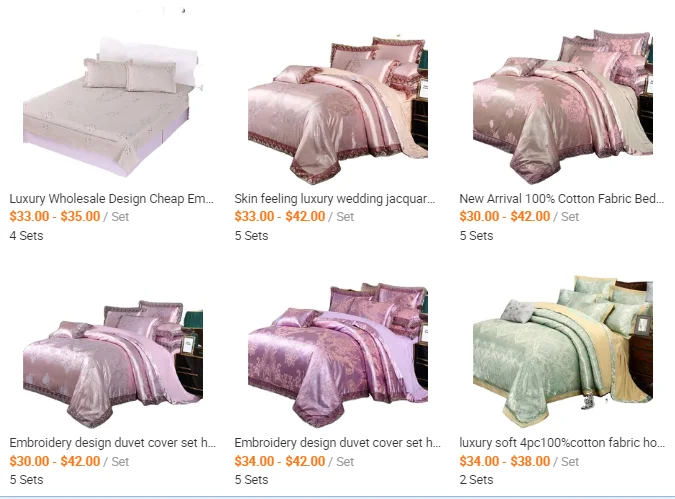Open the Skin feeling luxury wedding jacquar... title
The image size is (675, 499).
coord(335,199)
